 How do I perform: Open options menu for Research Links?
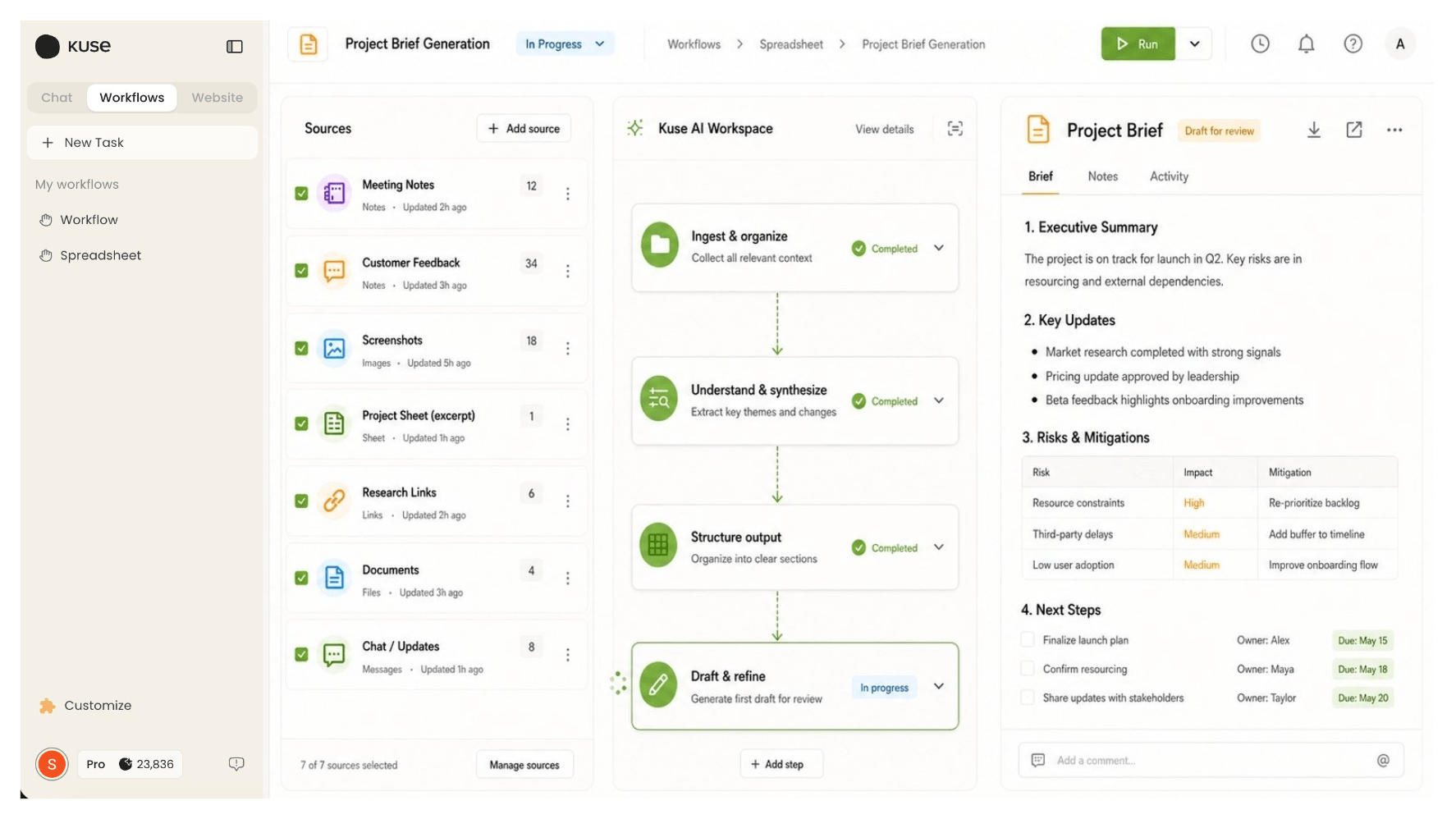[567, 501]
